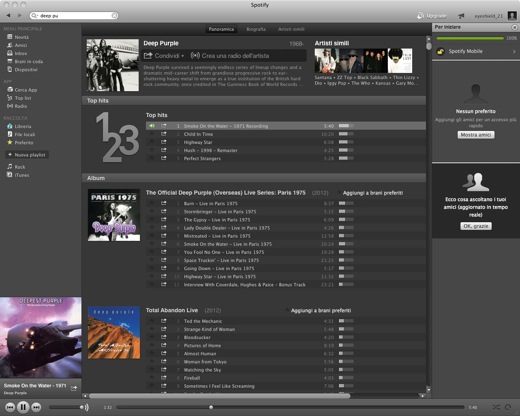Skip to the next track
520x416 pixels.
(36, 407)
